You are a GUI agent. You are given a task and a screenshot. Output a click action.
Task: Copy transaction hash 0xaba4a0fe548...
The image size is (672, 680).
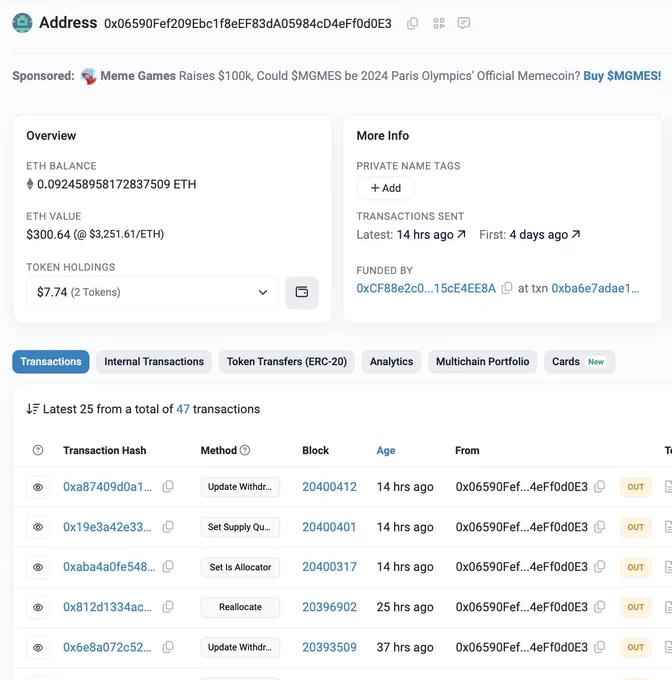pos(168,567)
